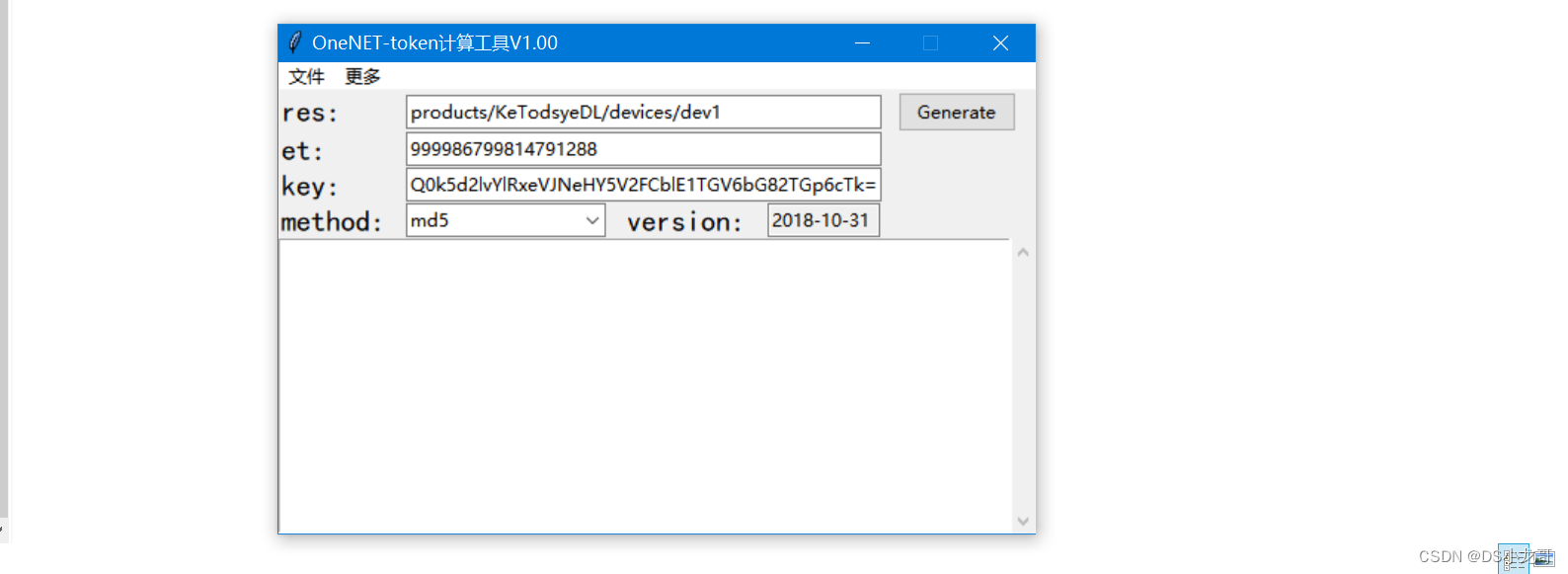Open the 更多 menu
The width and height of the screenshot is (1568, 574).
pos(362,76)
